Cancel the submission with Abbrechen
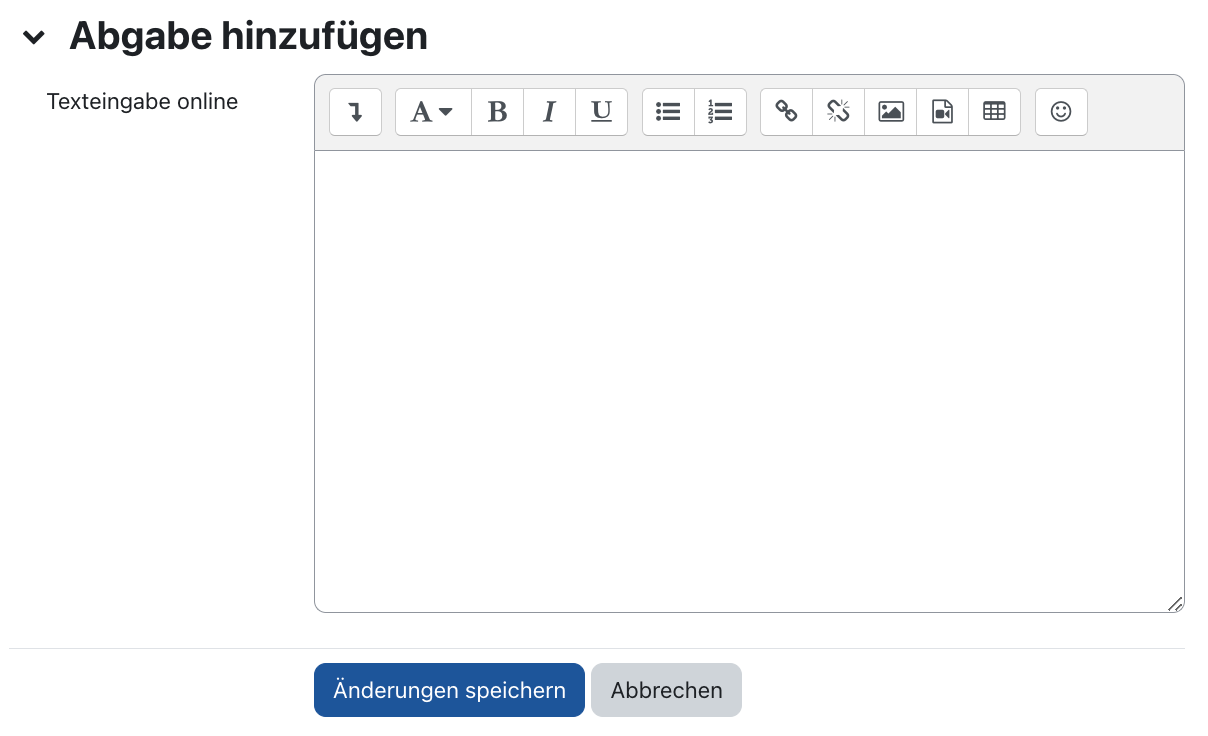This screenshot has height=736, width=1208. pyautogui.click(x=666, y=690)
